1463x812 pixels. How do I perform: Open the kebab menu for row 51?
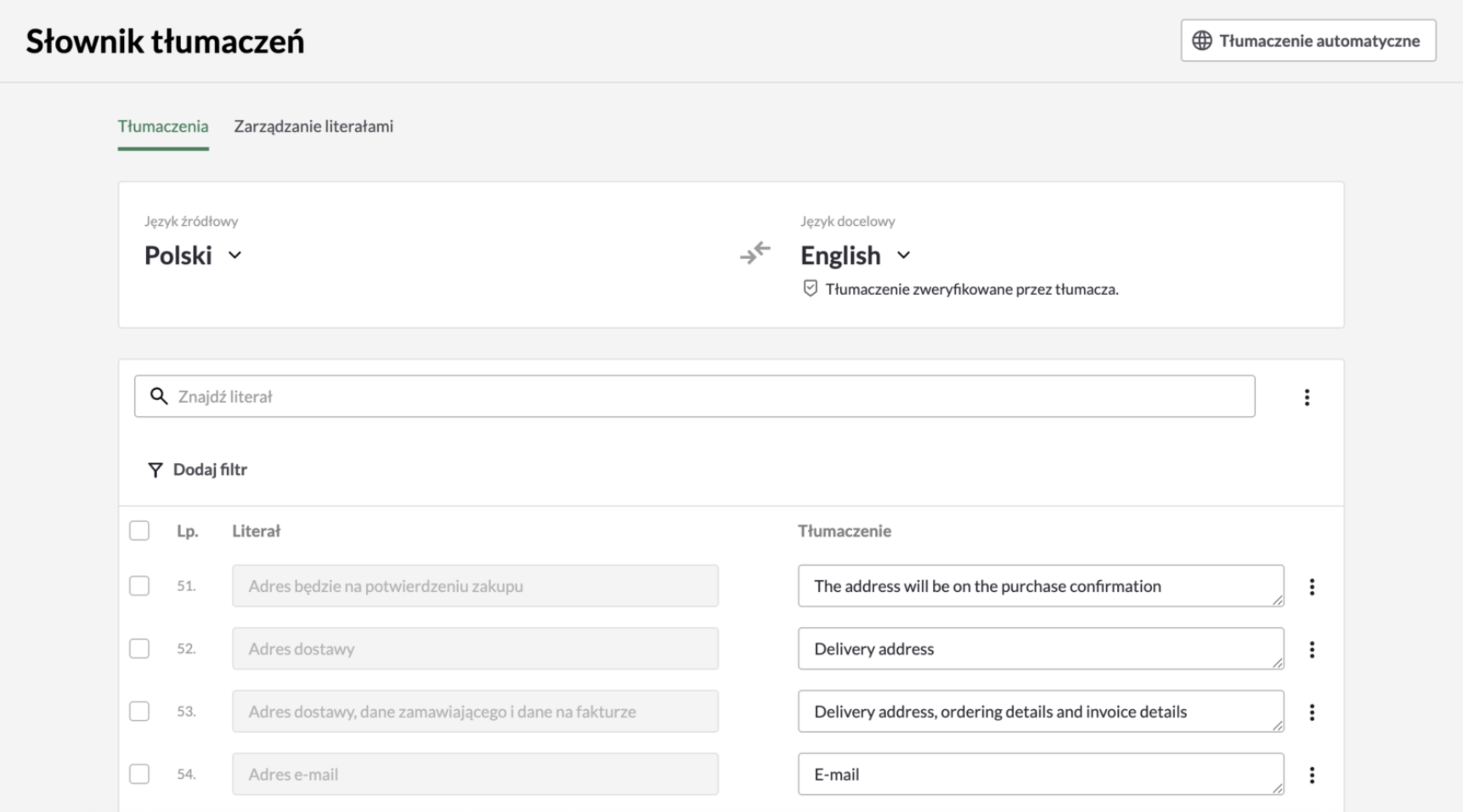coord(1312,587)
